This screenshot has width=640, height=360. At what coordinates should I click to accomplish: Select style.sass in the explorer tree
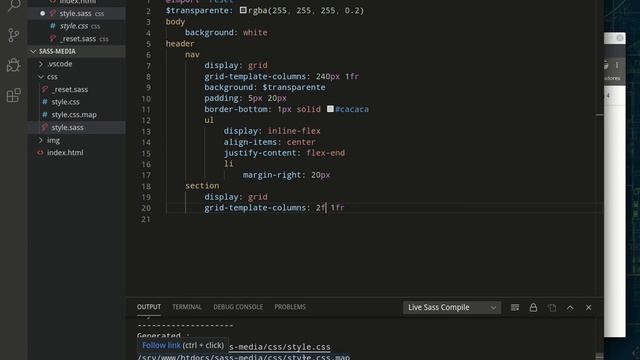point(77,127)
